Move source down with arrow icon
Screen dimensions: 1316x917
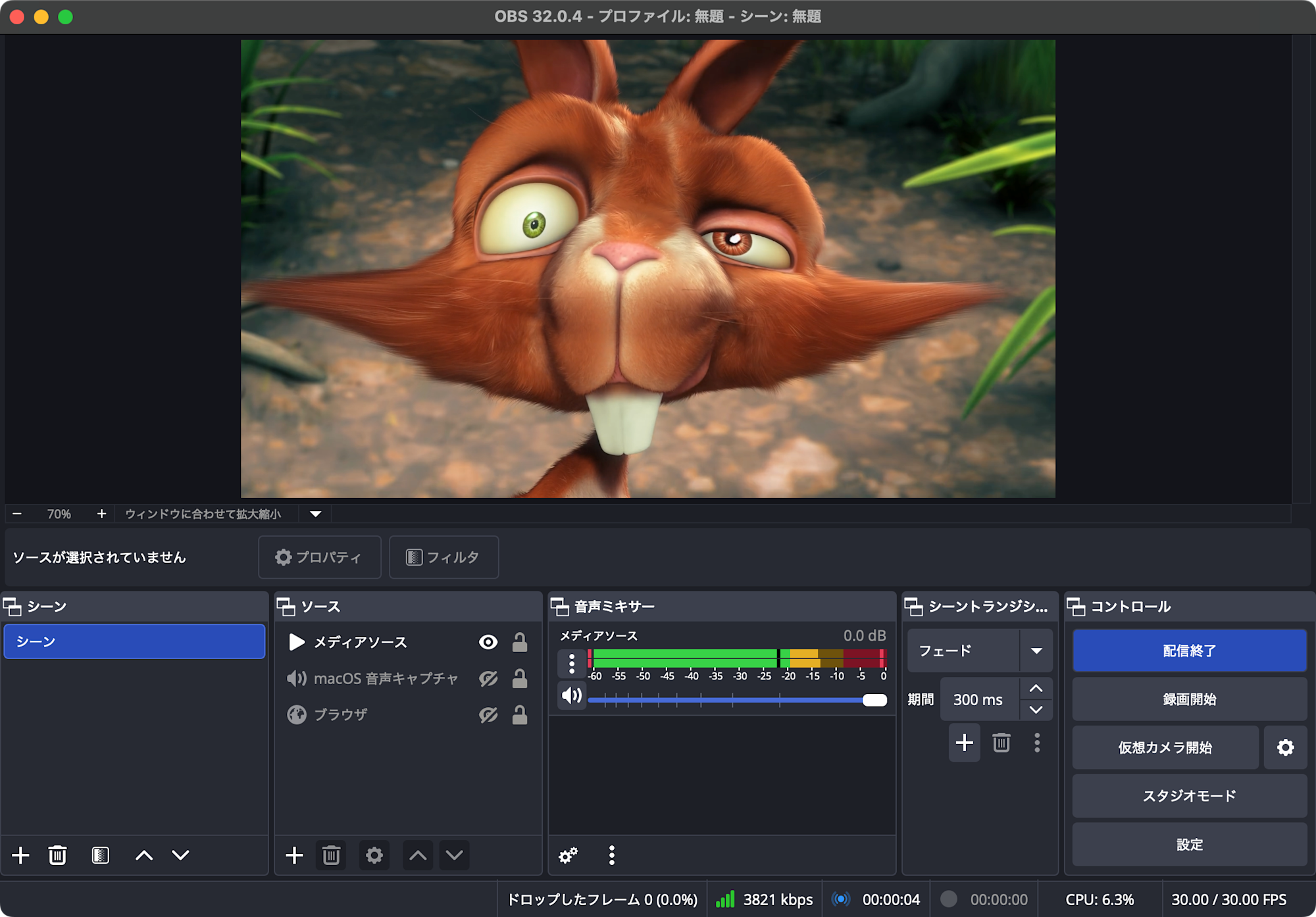(454, 855)
